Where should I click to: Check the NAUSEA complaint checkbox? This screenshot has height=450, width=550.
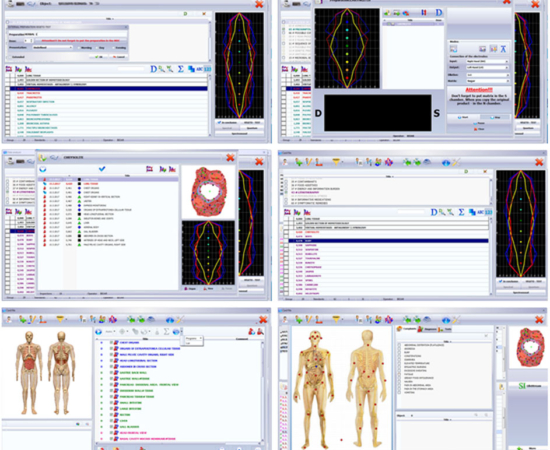[x=399, y=382]
